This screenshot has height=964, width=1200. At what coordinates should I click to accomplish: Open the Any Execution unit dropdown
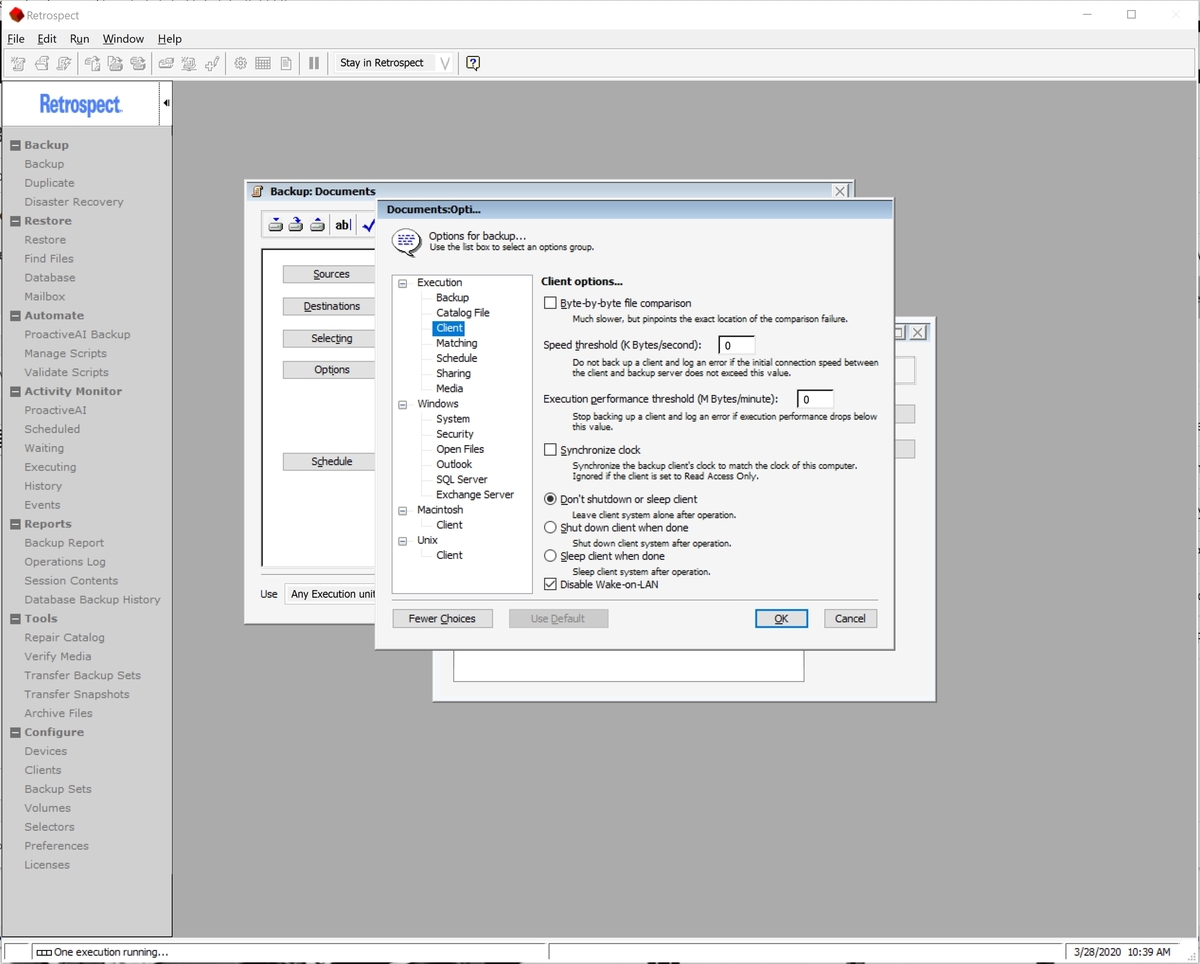(330, 594)
